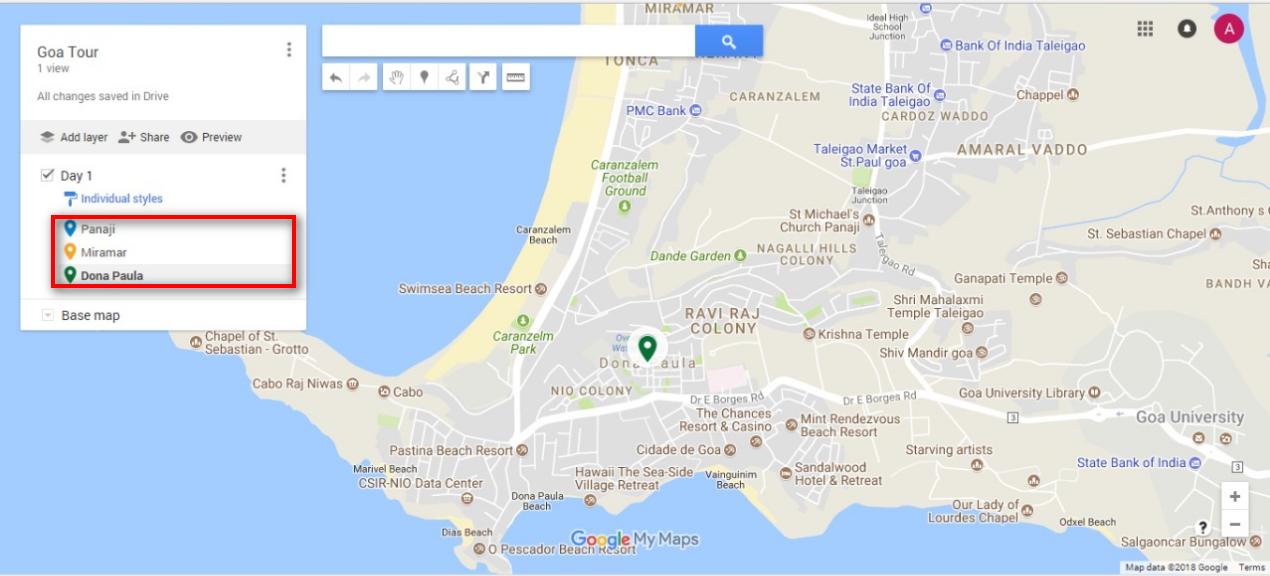Image resolution: width=1270 pixels, height=576 pixels.
Task: Click Share in the map panel
Action: [x=144, y=137]
